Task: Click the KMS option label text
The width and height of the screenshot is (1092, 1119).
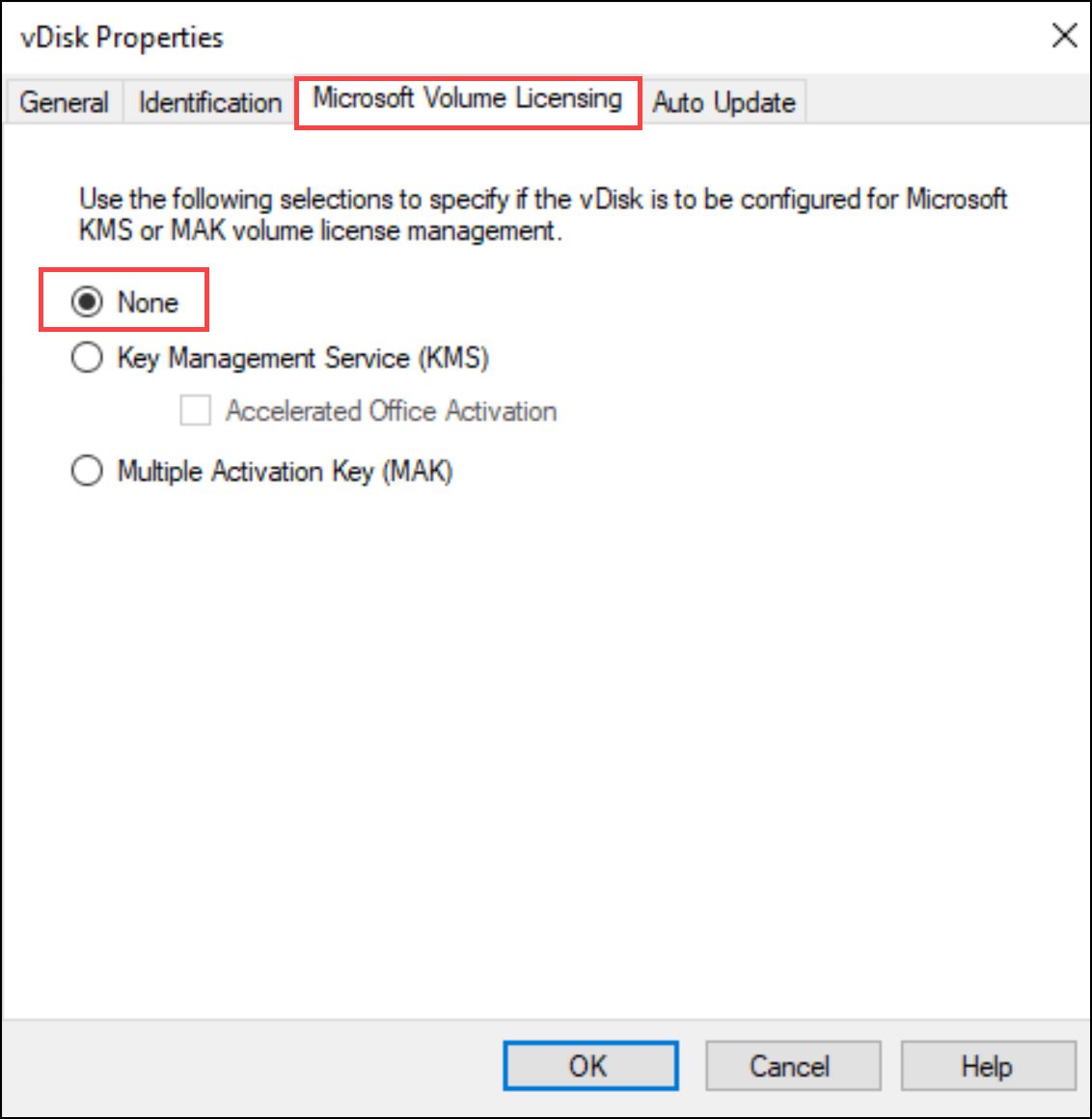Action: (303, 357)
